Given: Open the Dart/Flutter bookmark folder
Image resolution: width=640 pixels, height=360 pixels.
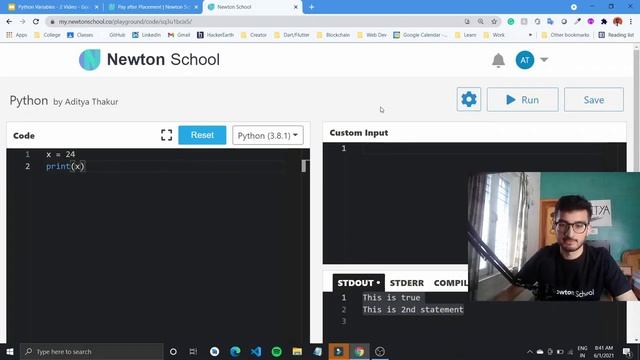Looking at the screenshot, I should pyautogui.click(x=292, y=35).
